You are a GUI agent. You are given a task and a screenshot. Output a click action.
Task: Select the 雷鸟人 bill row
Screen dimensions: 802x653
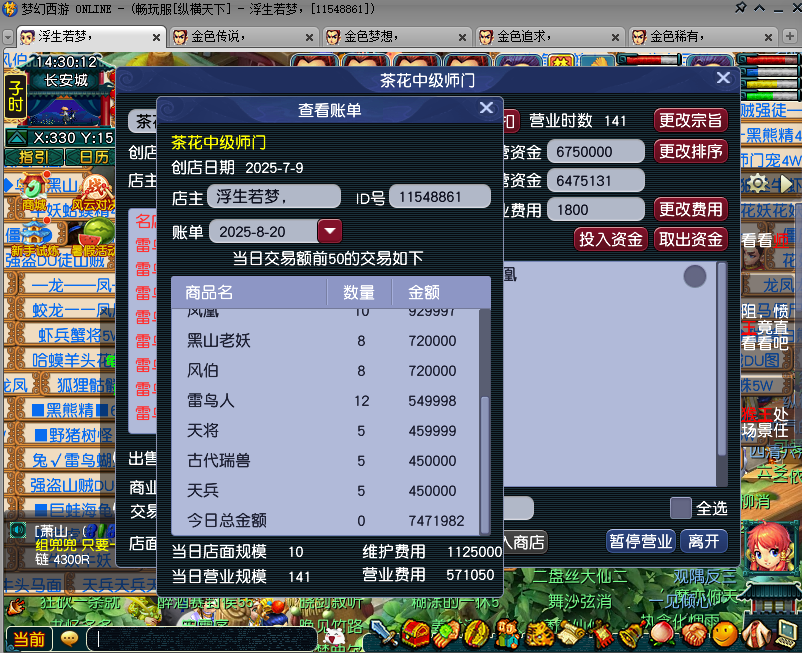326,400
